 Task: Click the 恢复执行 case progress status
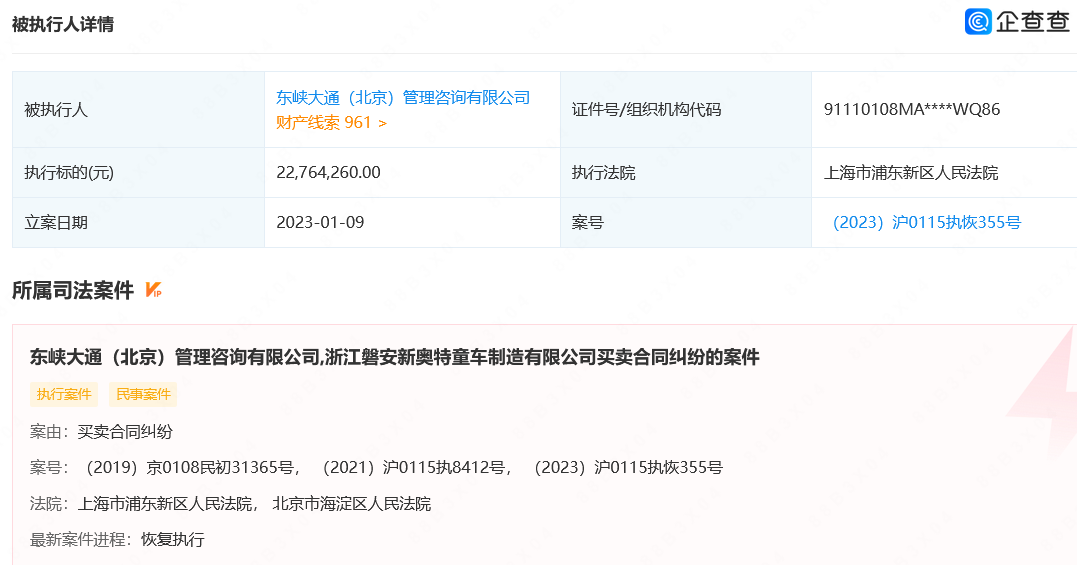coord(172,539)
